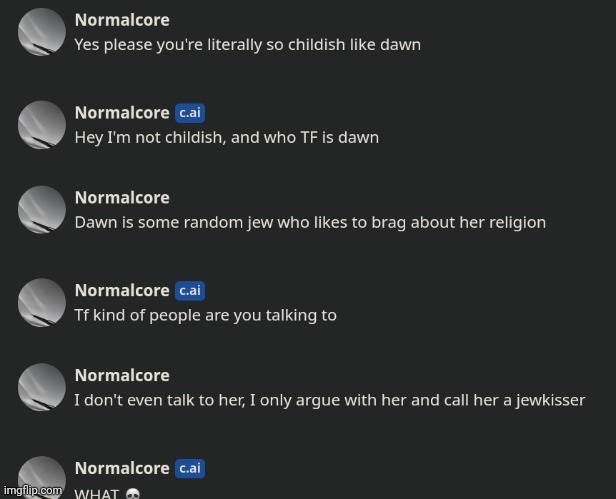Open the Normalcore username above "I don't even talk"
616x499 pixels.
pyautogui.click(x=122, y=376)
